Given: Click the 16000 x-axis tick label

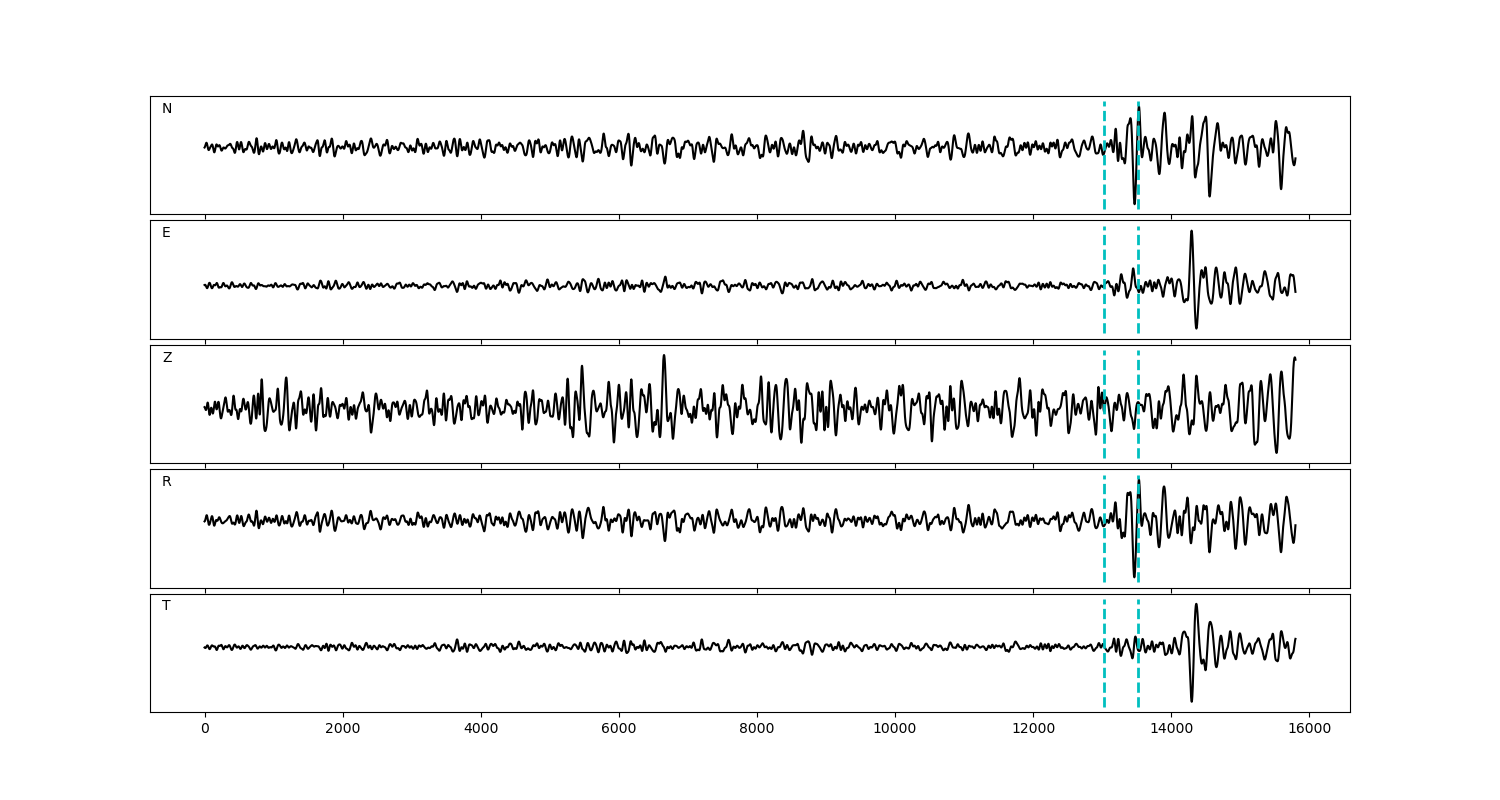Looking at the screenshot, I should click(x=1309, y=729).
